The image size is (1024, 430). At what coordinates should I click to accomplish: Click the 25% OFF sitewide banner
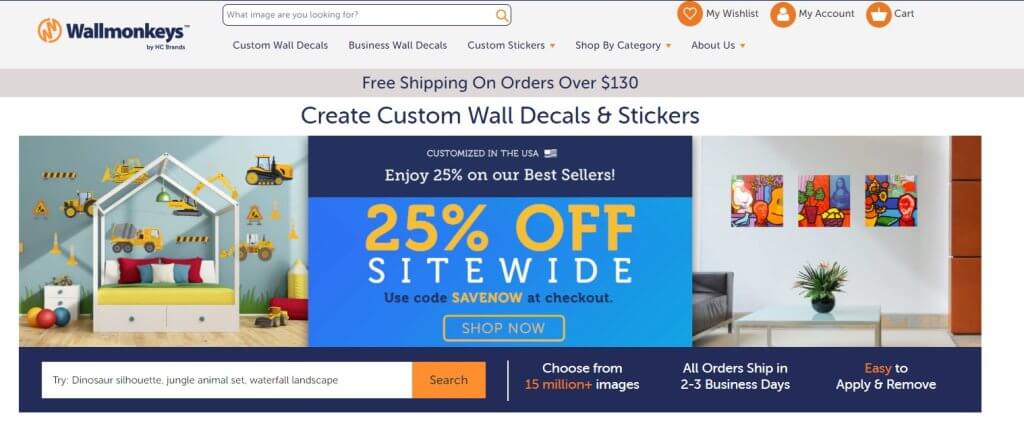coord(500,241)
